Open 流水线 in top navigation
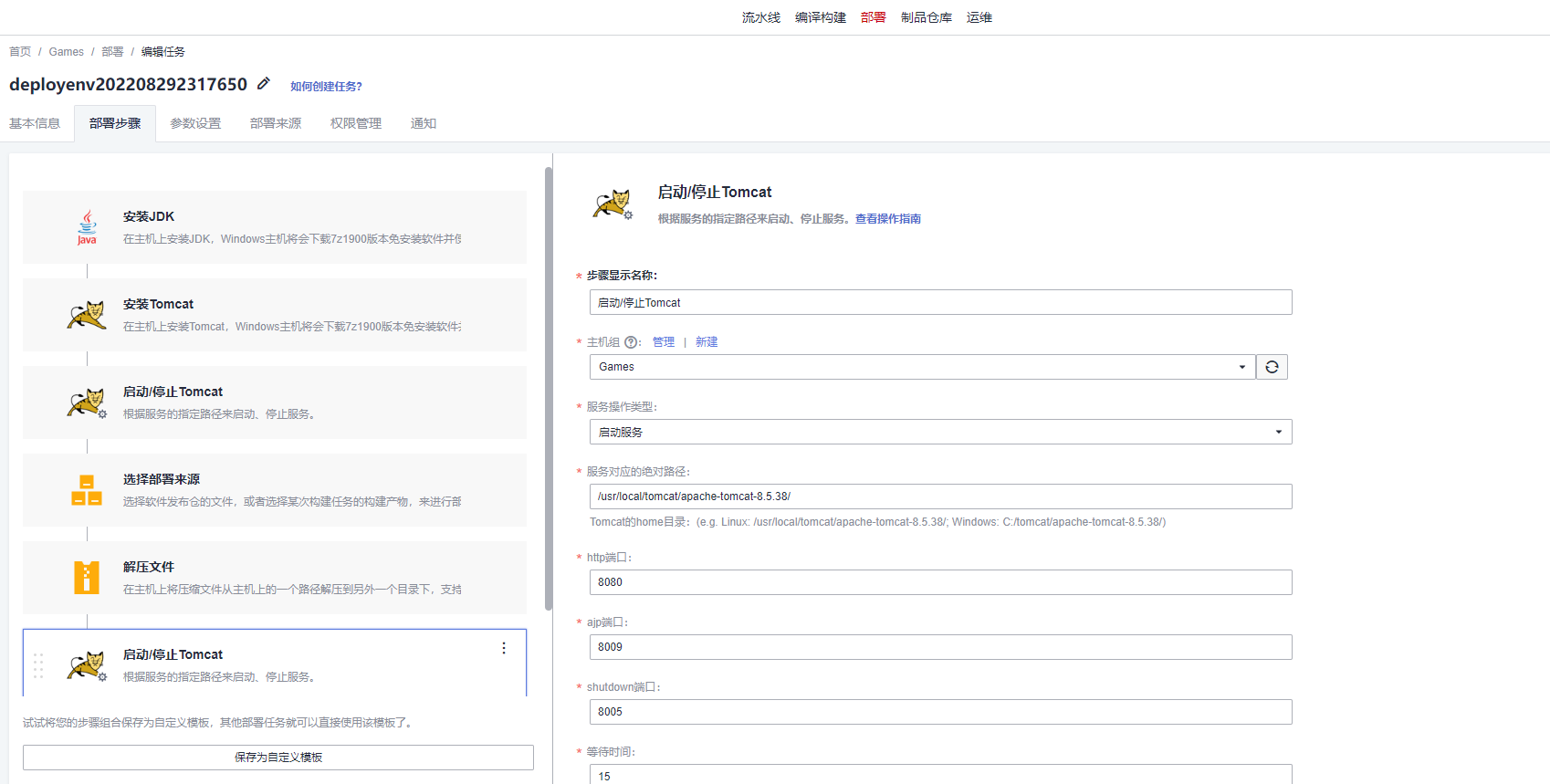This screenshot has width=1550, height=784. pyautogui.click(x=761, y=17)
